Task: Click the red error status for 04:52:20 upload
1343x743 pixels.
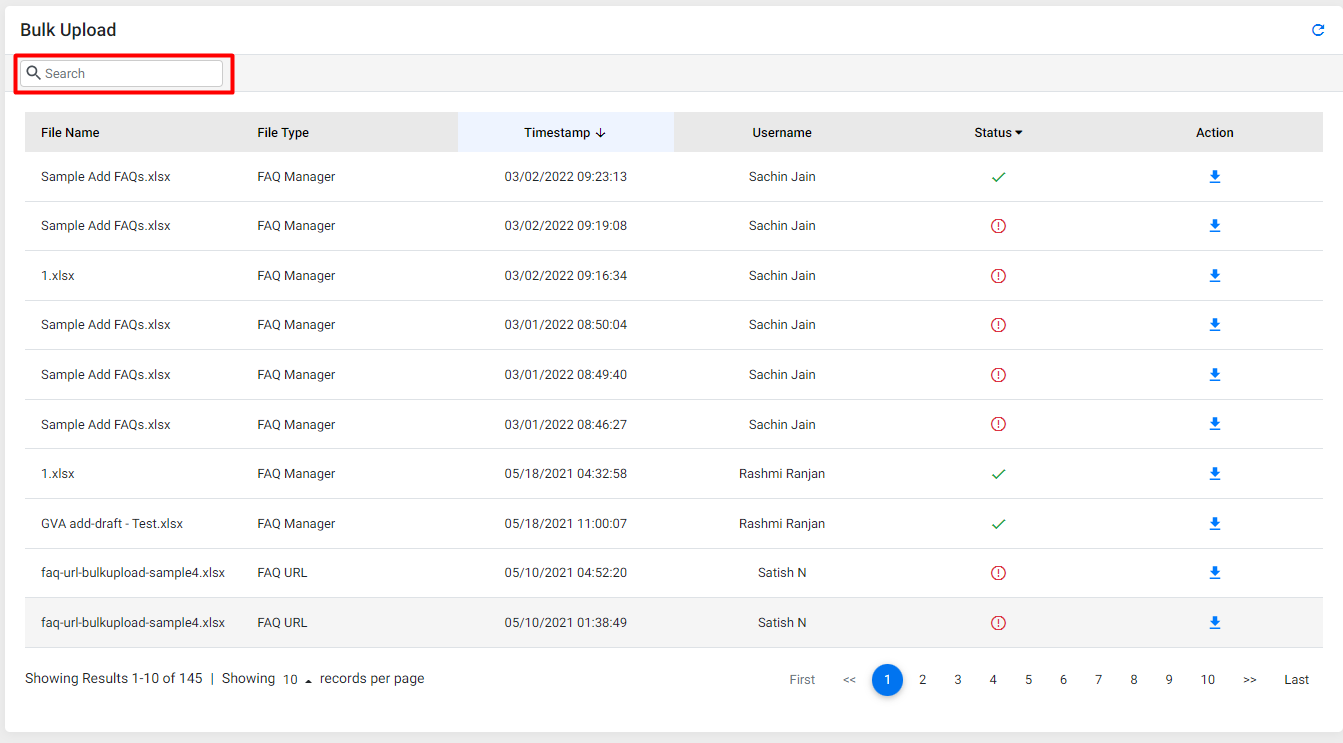Action: coord(998,573)
